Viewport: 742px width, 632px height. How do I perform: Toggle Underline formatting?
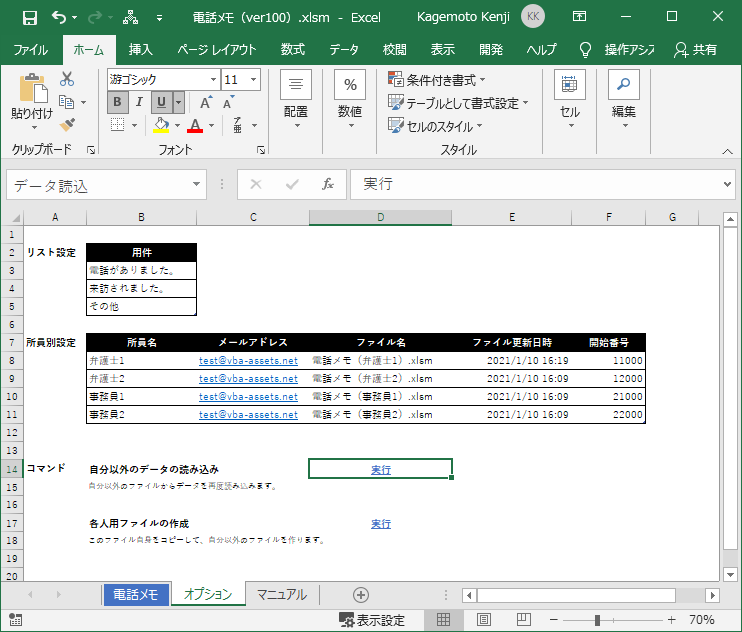[x=161, y=102]
